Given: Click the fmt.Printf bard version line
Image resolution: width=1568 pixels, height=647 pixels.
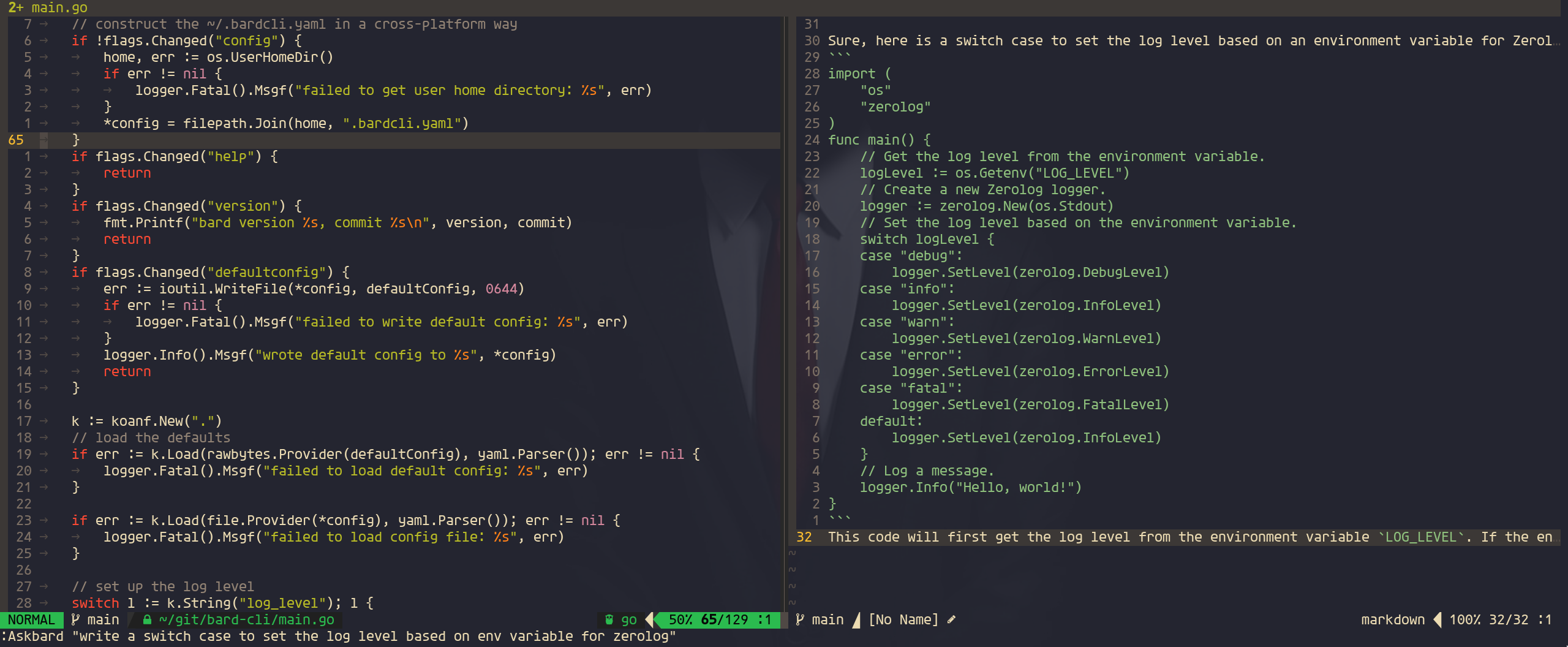Looking at the screenshot, I should (337, 222).
